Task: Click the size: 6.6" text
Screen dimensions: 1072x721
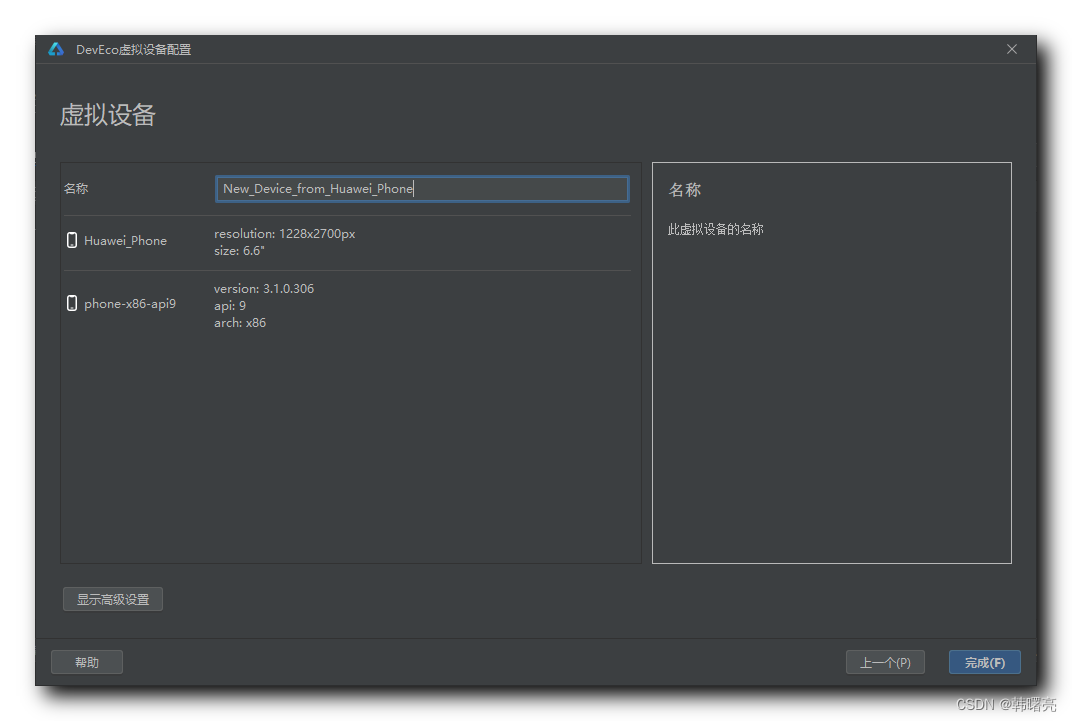Action: [239, 251]
